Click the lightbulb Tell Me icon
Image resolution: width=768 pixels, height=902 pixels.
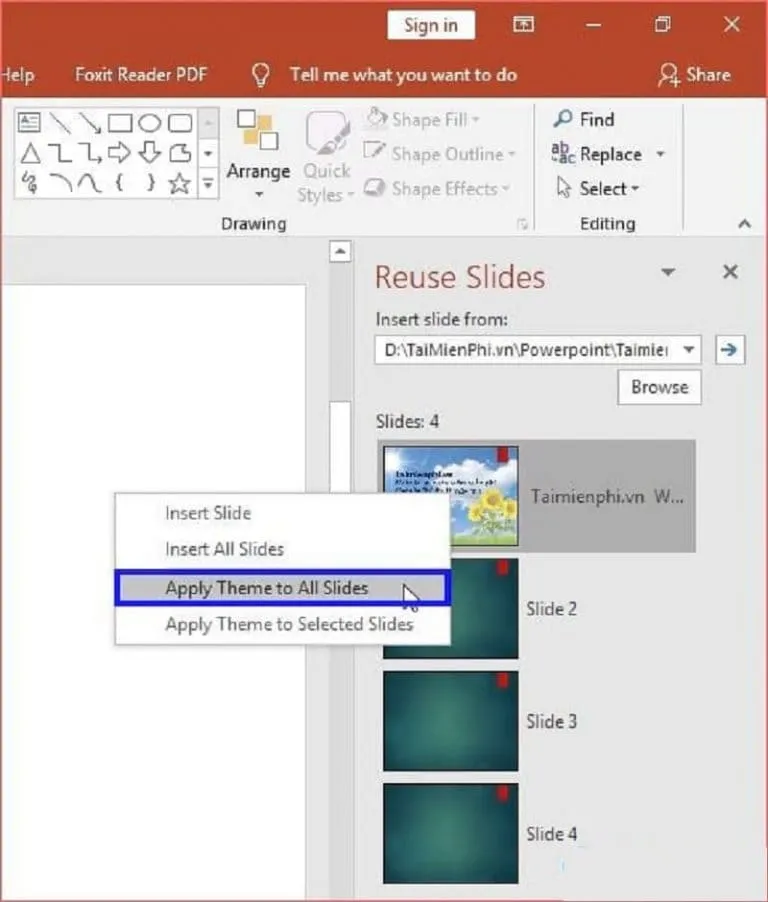tap(261, 75)
